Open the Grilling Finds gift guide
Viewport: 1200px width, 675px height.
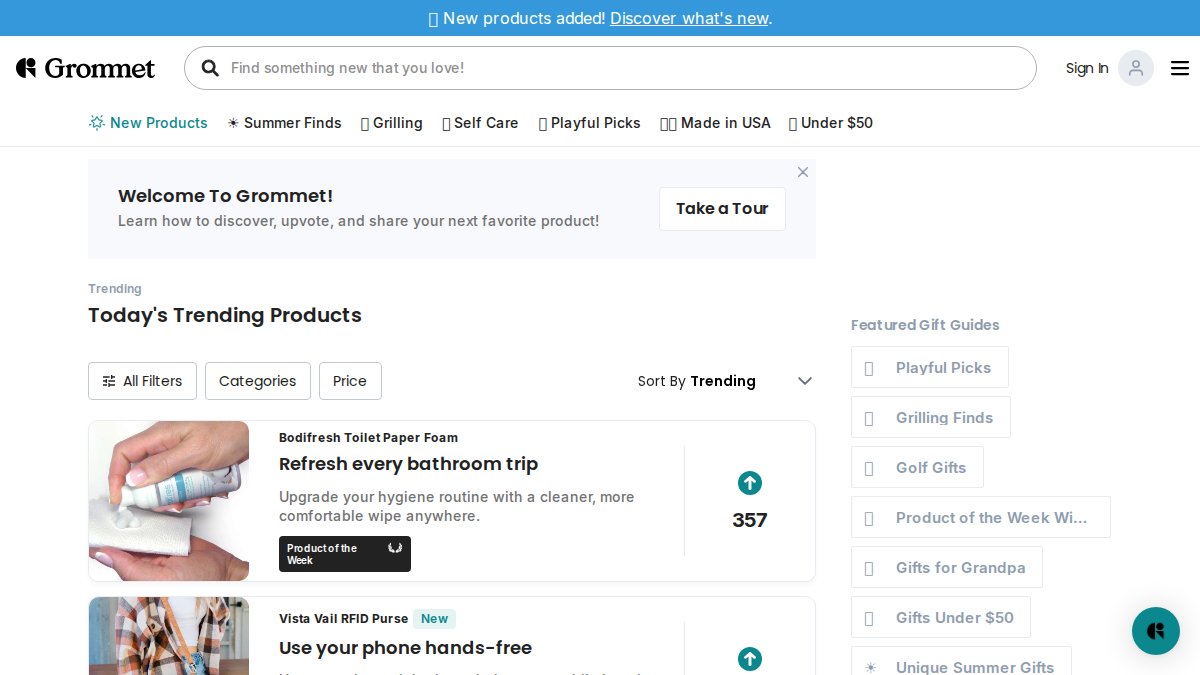tap(931, 417)
